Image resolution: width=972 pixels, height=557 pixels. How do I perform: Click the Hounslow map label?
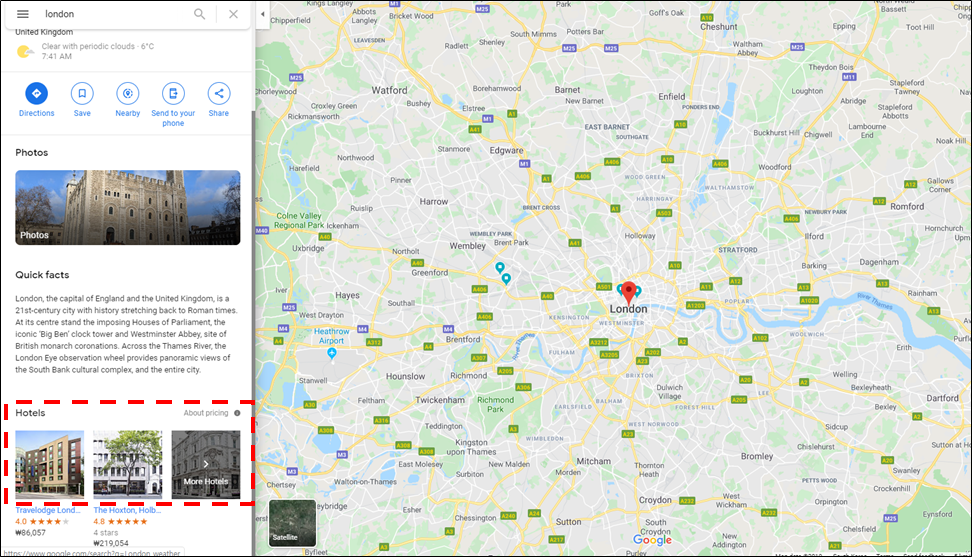pos(405,377)
